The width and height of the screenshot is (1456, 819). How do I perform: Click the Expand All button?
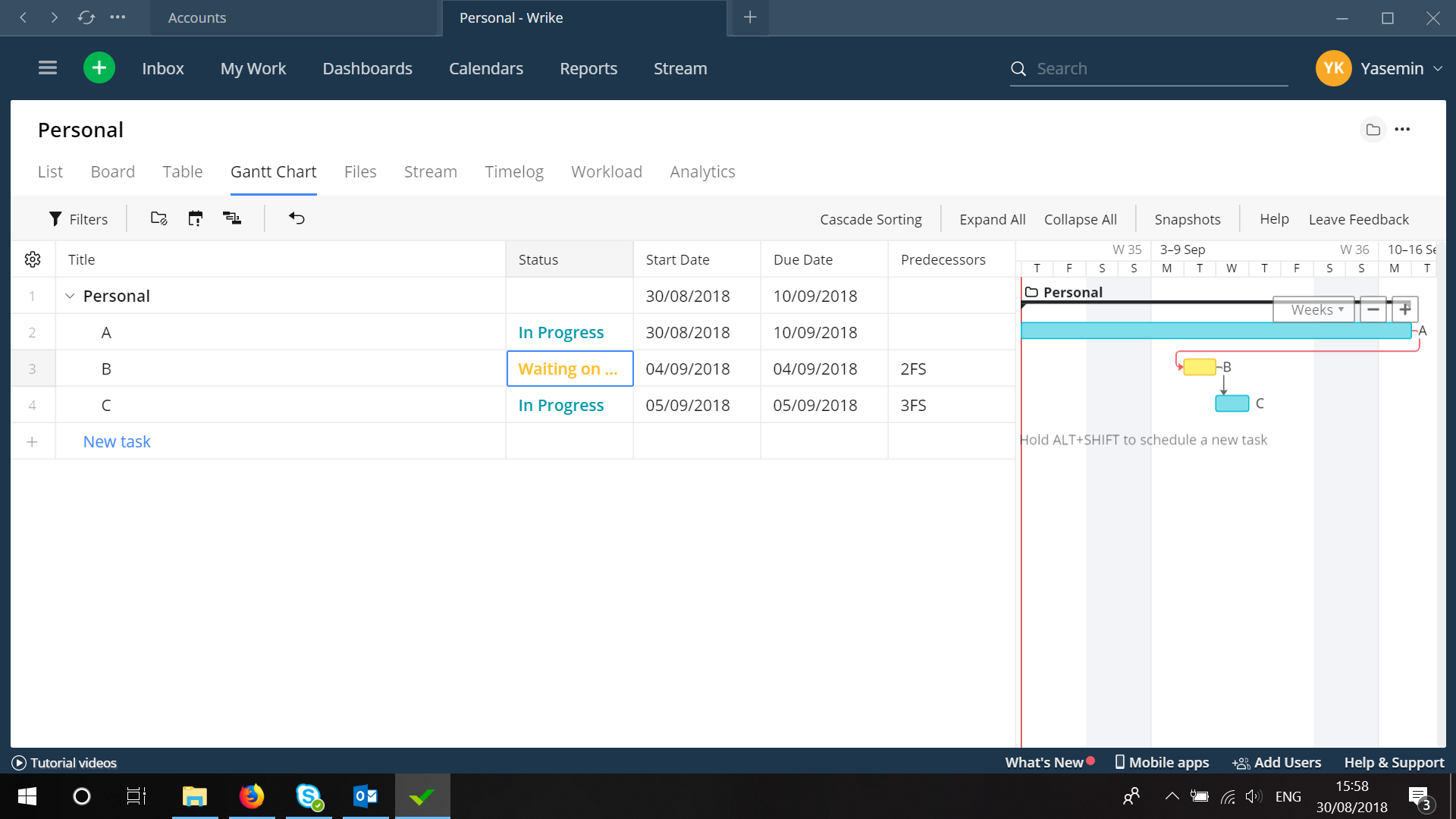pyautogui.click(x=992, y=219)
